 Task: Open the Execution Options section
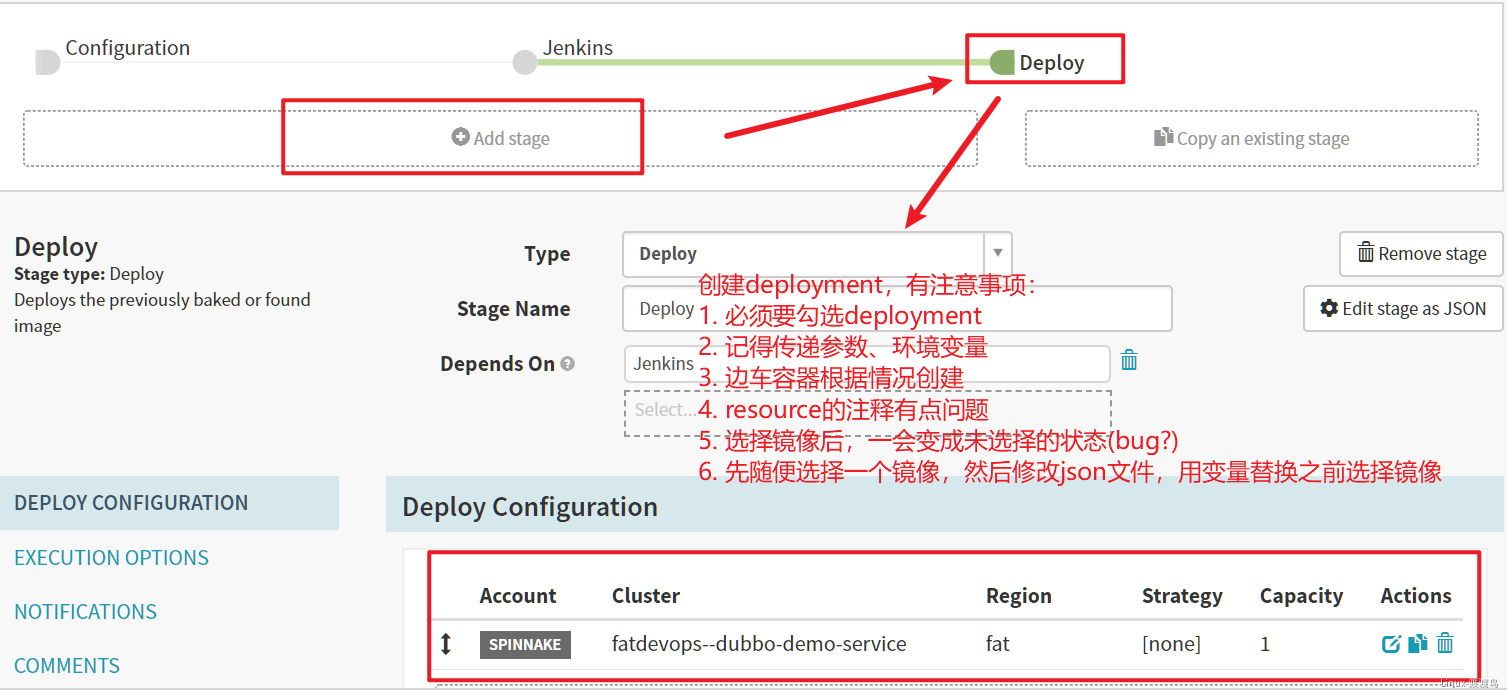point(111,557)
